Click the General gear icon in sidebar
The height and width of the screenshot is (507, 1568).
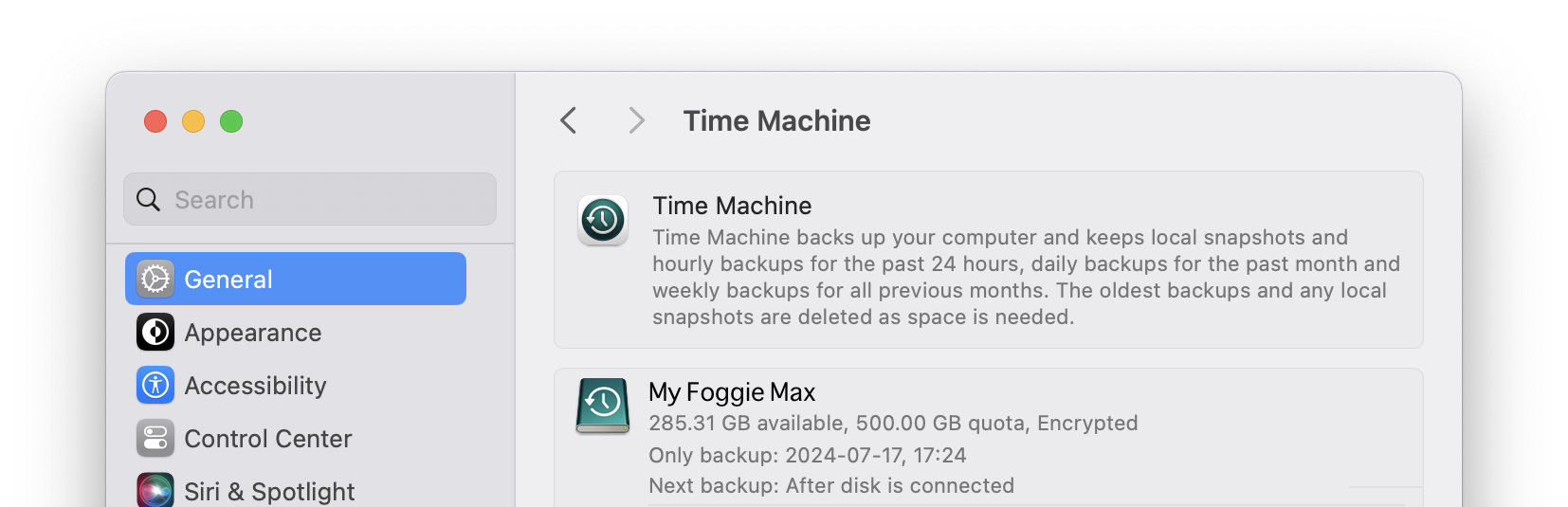click(155, 279)
